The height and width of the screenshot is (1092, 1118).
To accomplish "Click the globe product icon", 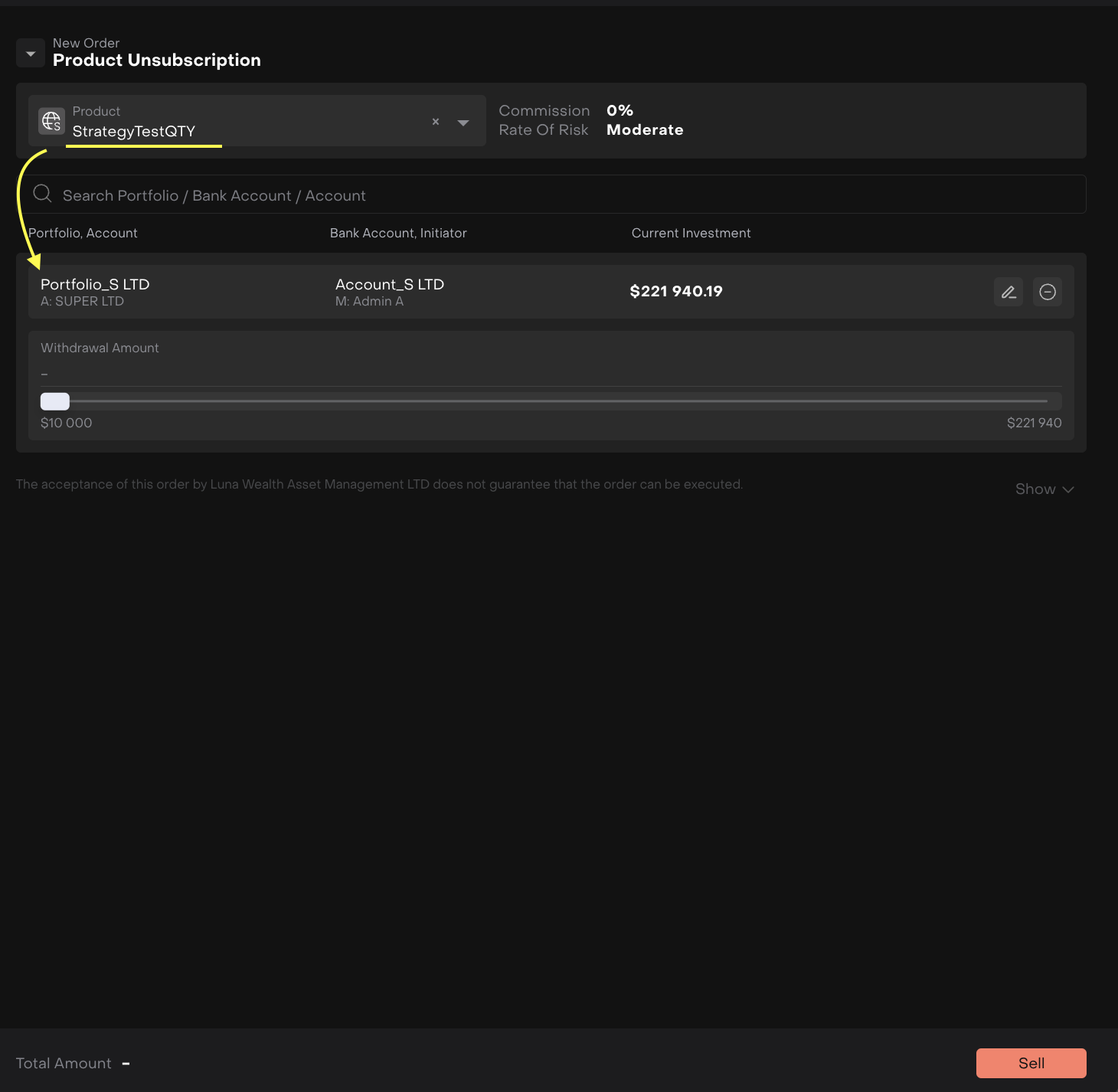I will (51, 121).
